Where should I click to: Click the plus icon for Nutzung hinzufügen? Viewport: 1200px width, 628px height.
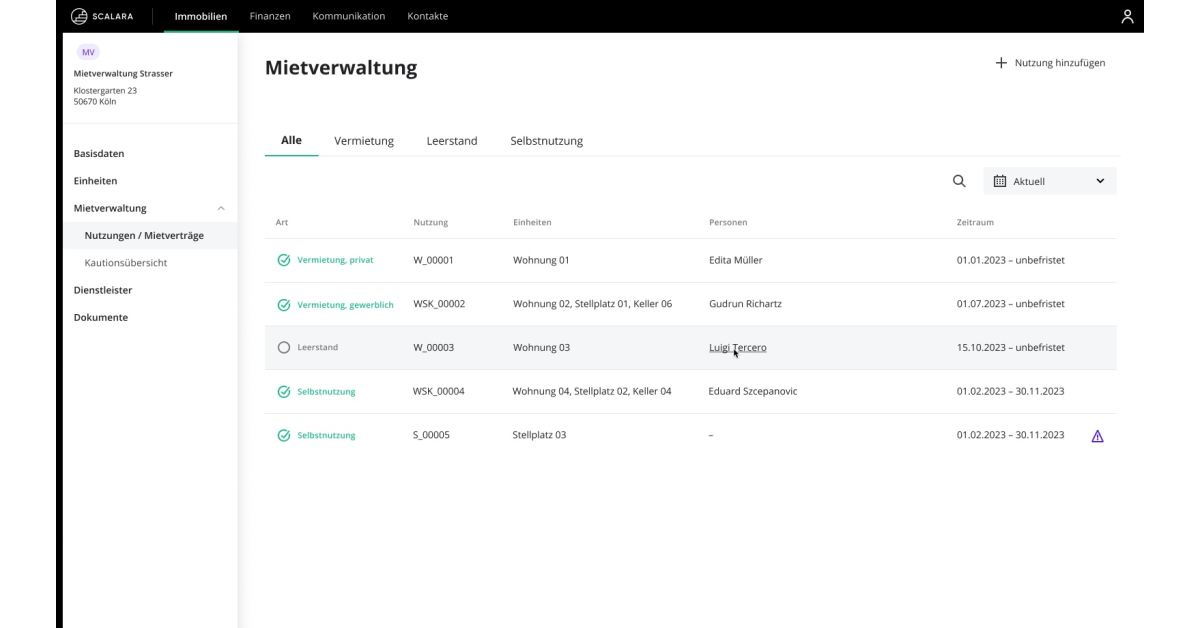(1001, 63)
